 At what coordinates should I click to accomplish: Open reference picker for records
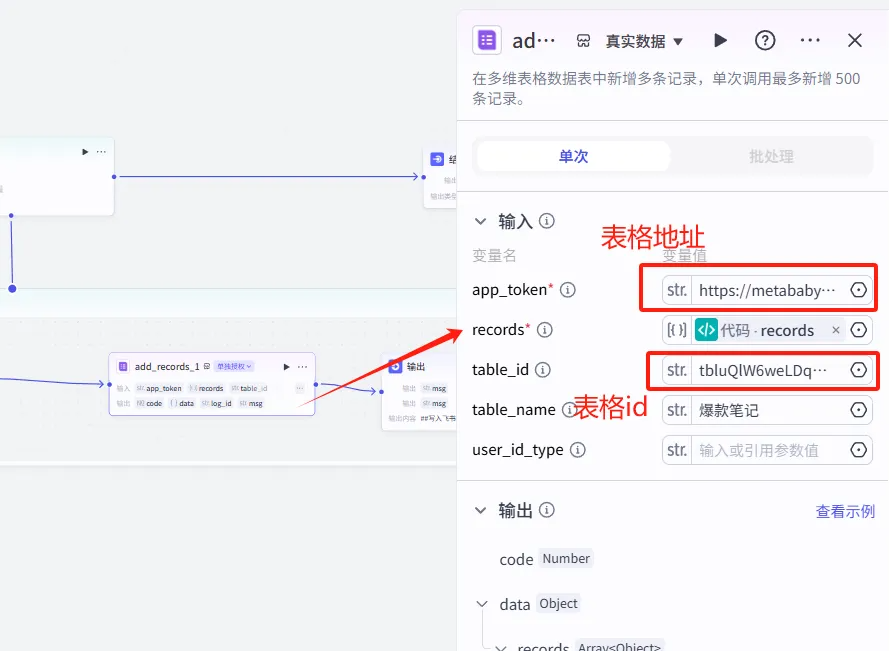click(858, 329)
